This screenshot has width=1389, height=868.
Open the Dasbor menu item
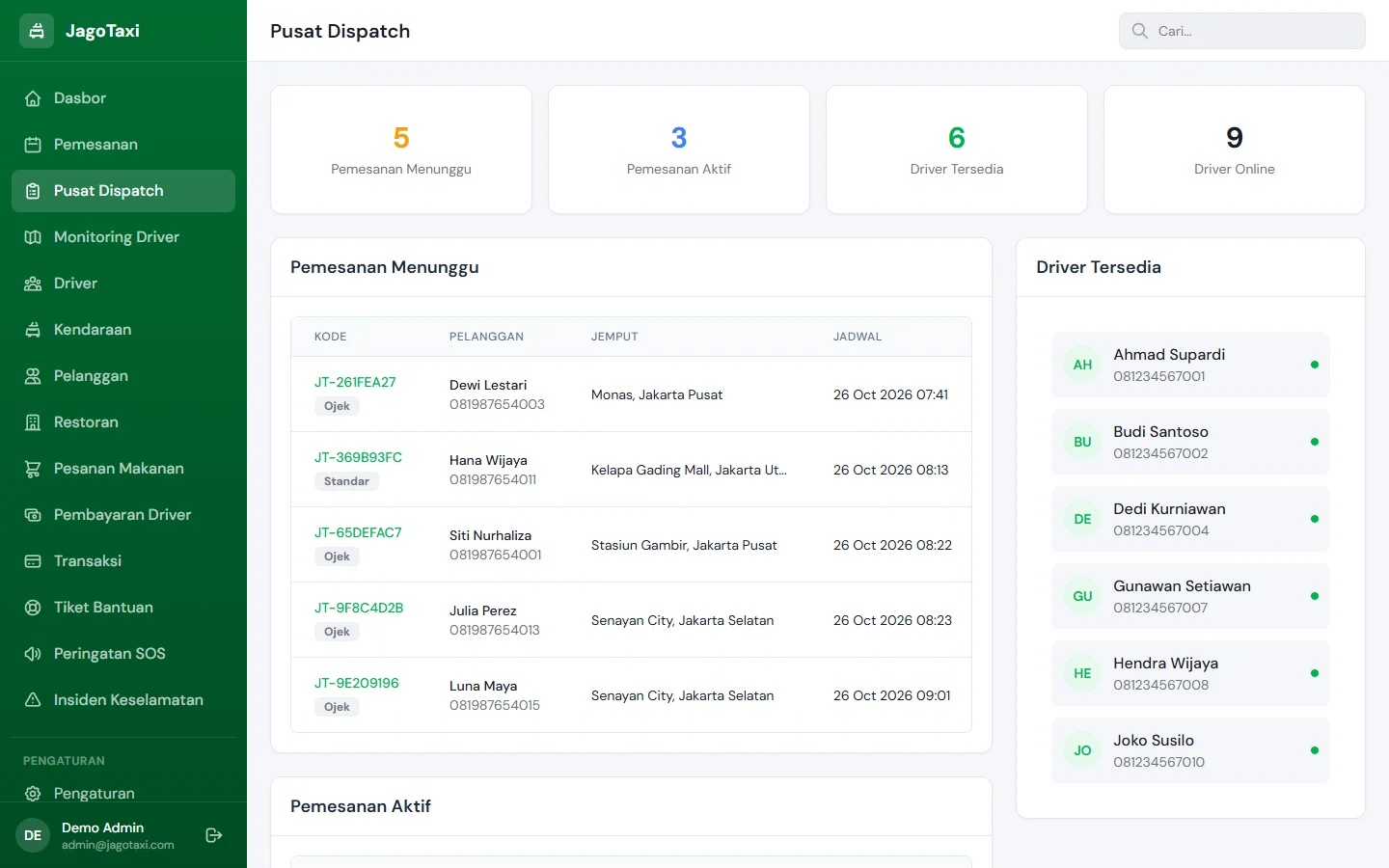[123, 98]
